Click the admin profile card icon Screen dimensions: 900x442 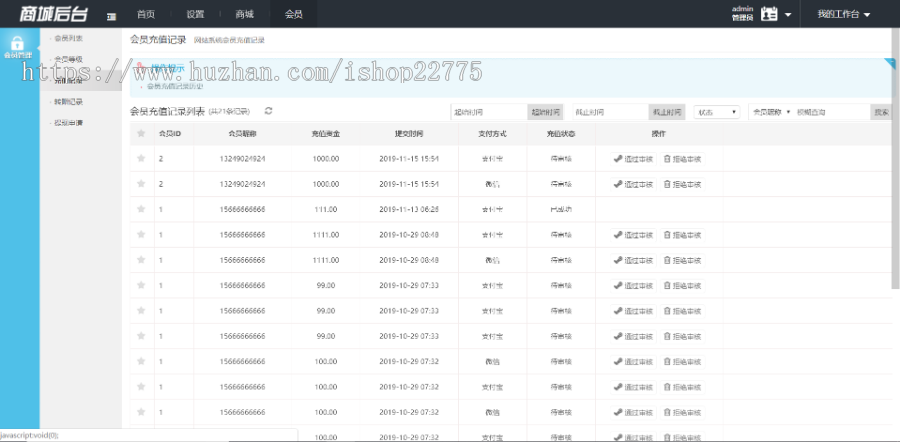pyautogui.click(x=769, y=15)
